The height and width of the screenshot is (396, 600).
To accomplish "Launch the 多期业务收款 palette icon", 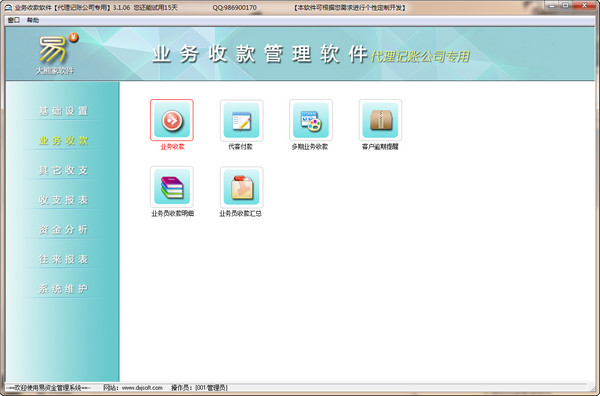I will click(x=311, y=120).
